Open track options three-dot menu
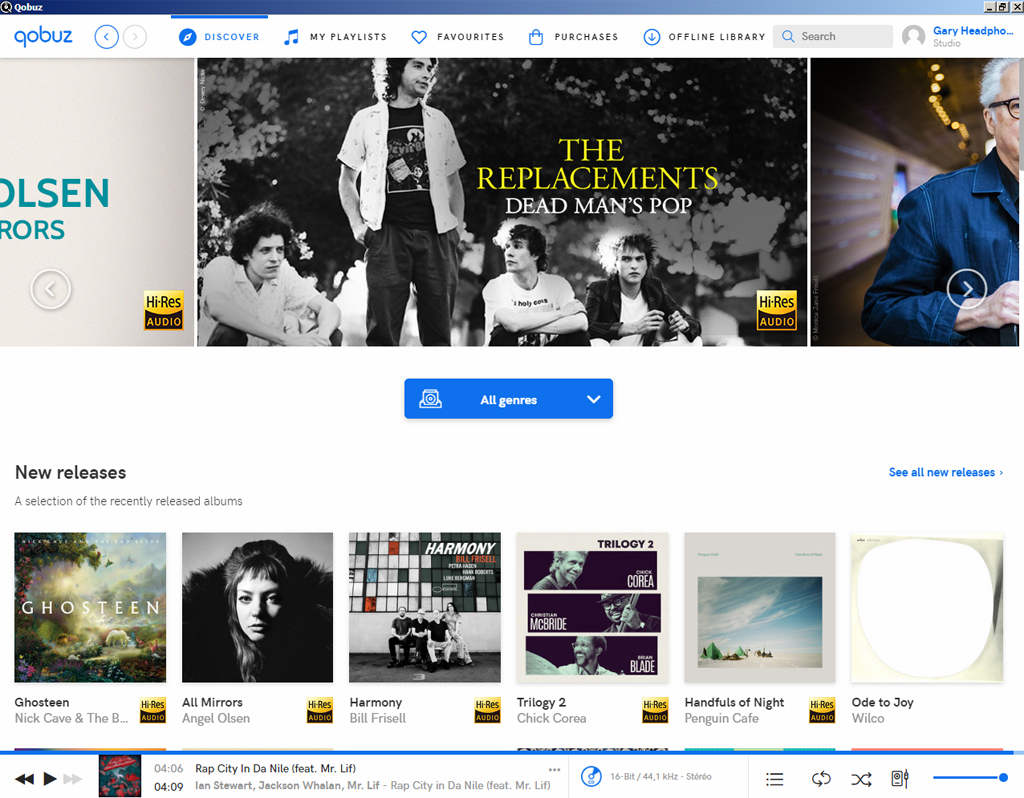 coord(554,769)
